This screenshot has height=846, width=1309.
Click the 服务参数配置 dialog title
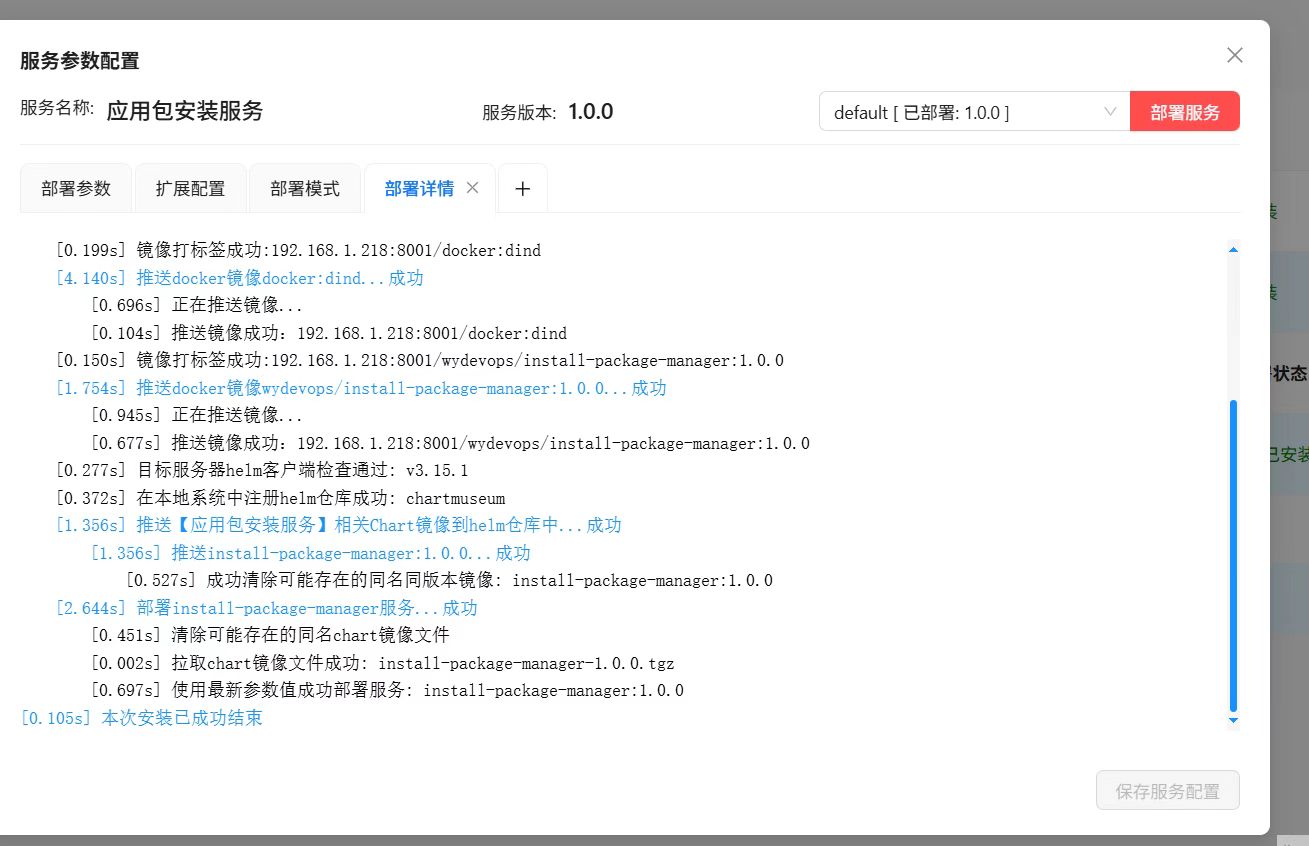point(79,61)
